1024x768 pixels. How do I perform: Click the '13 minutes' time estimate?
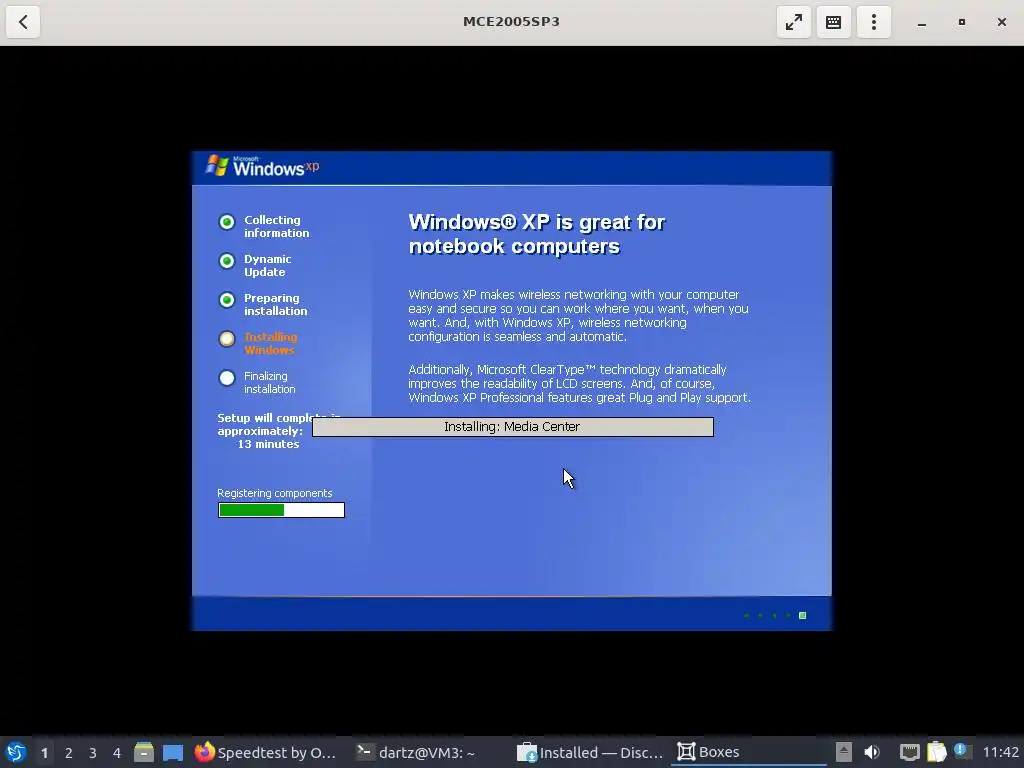point(268,444)
